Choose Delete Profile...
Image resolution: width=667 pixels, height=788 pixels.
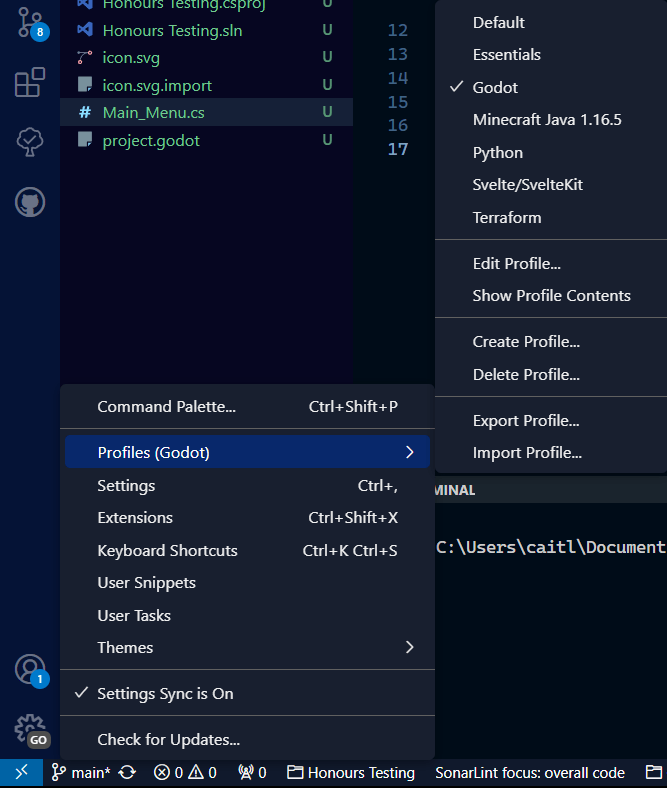(551, 374)
